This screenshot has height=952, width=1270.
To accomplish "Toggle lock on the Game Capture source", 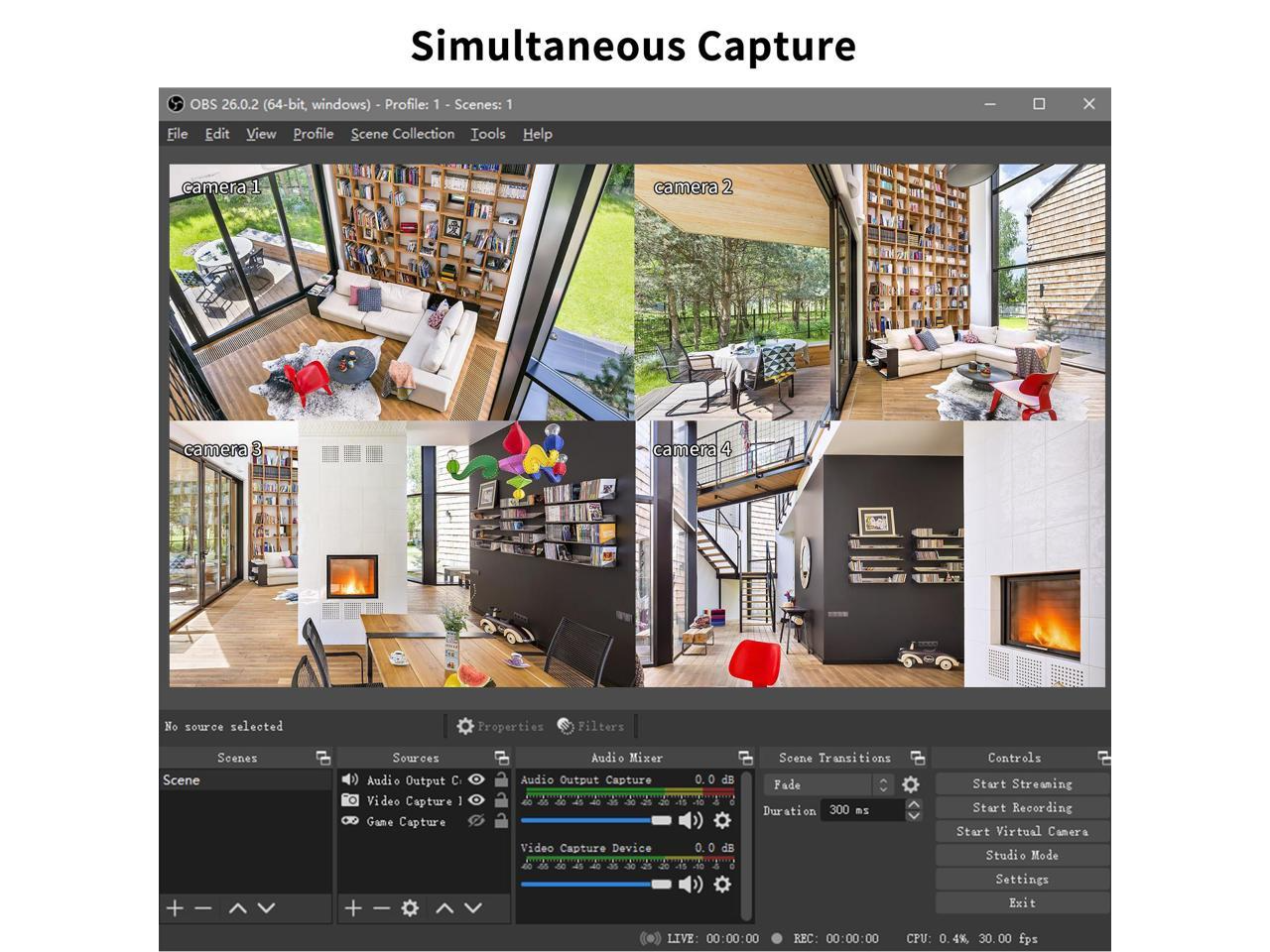I will (501, 821).
